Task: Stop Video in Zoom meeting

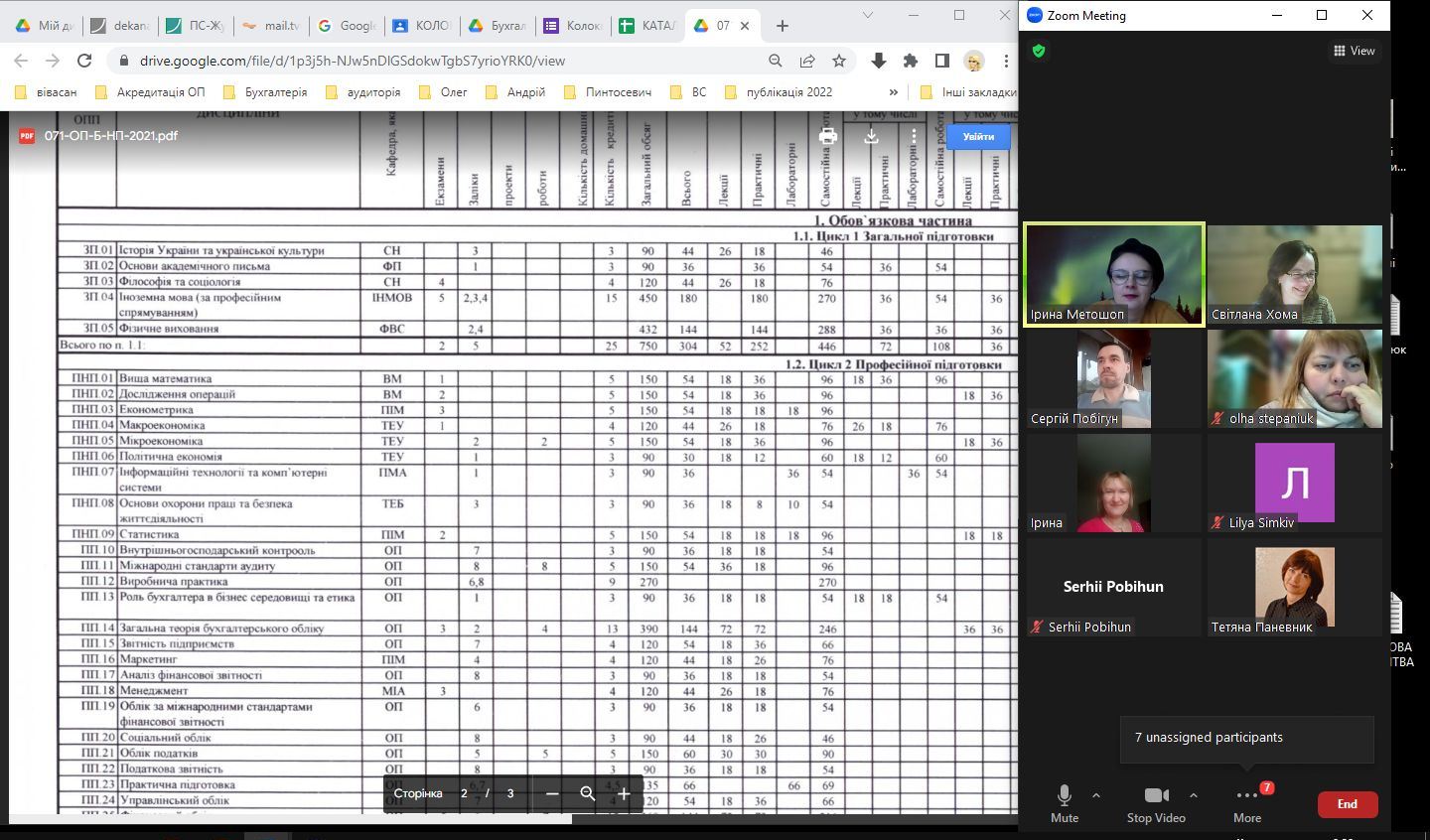Action: (x=1156, y=803)
